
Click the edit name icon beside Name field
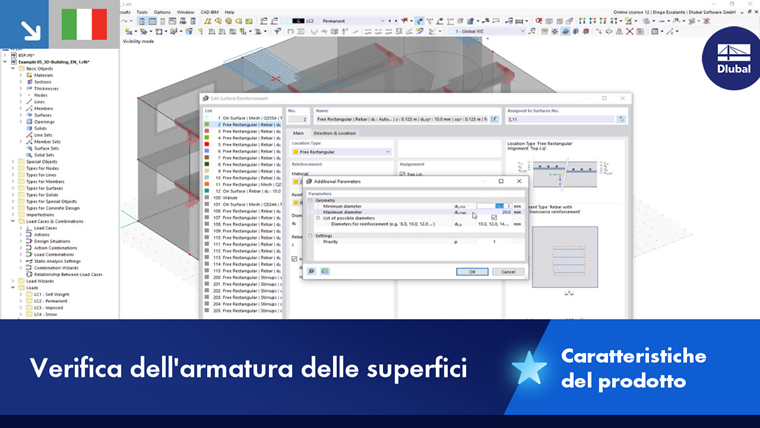(494, 119)
